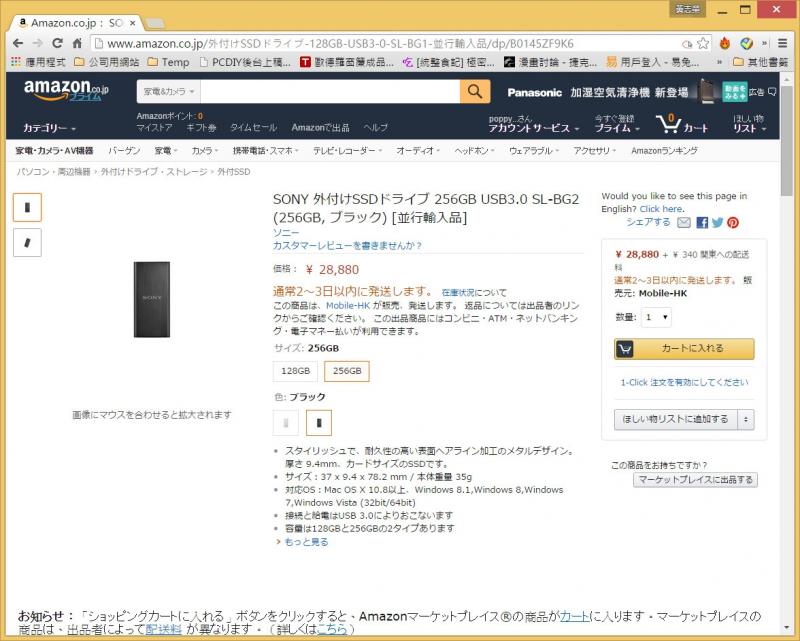This screenshot has height=641, width=800.
Task: Select the first product image thumbnail
Action: click(x=27, y=207)
